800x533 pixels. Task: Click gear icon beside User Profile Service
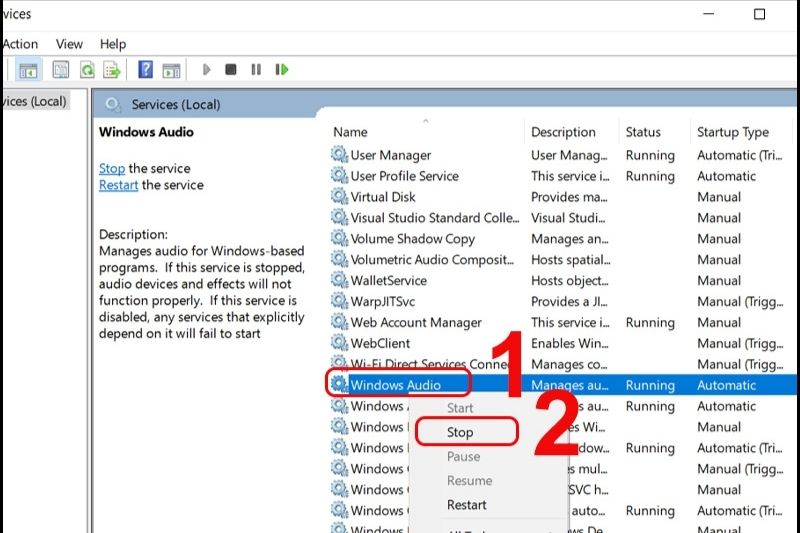(x=339, y=175)
